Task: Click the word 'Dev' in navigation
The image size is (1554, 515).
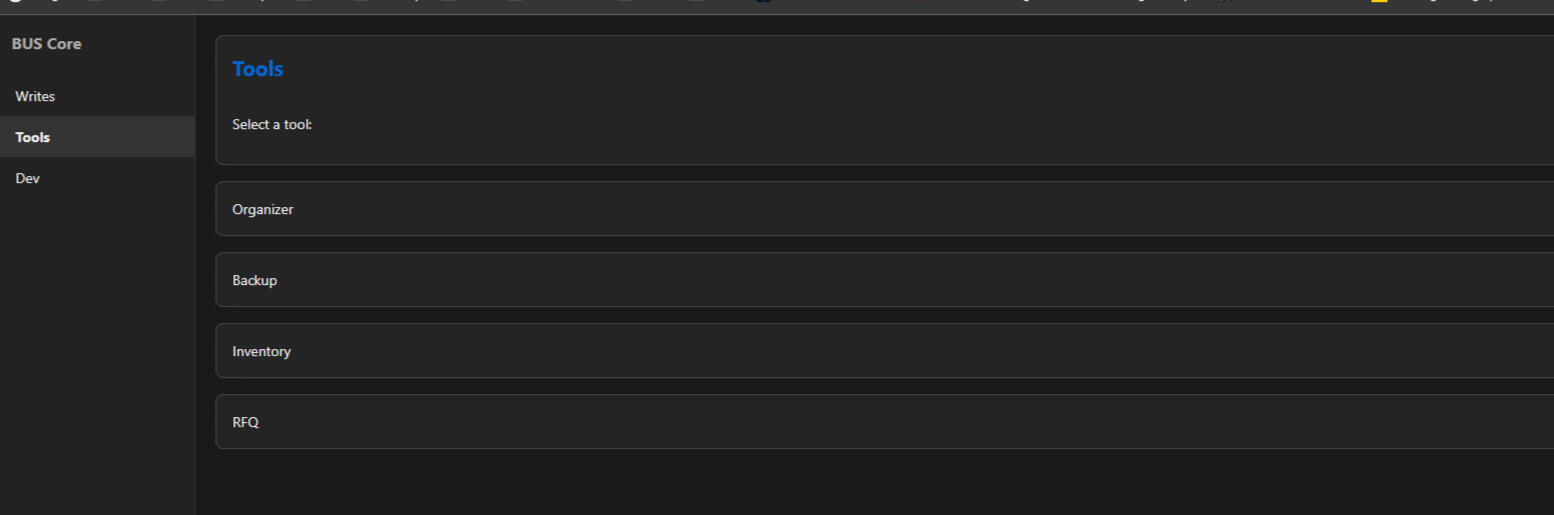Action: pos(28,179)
